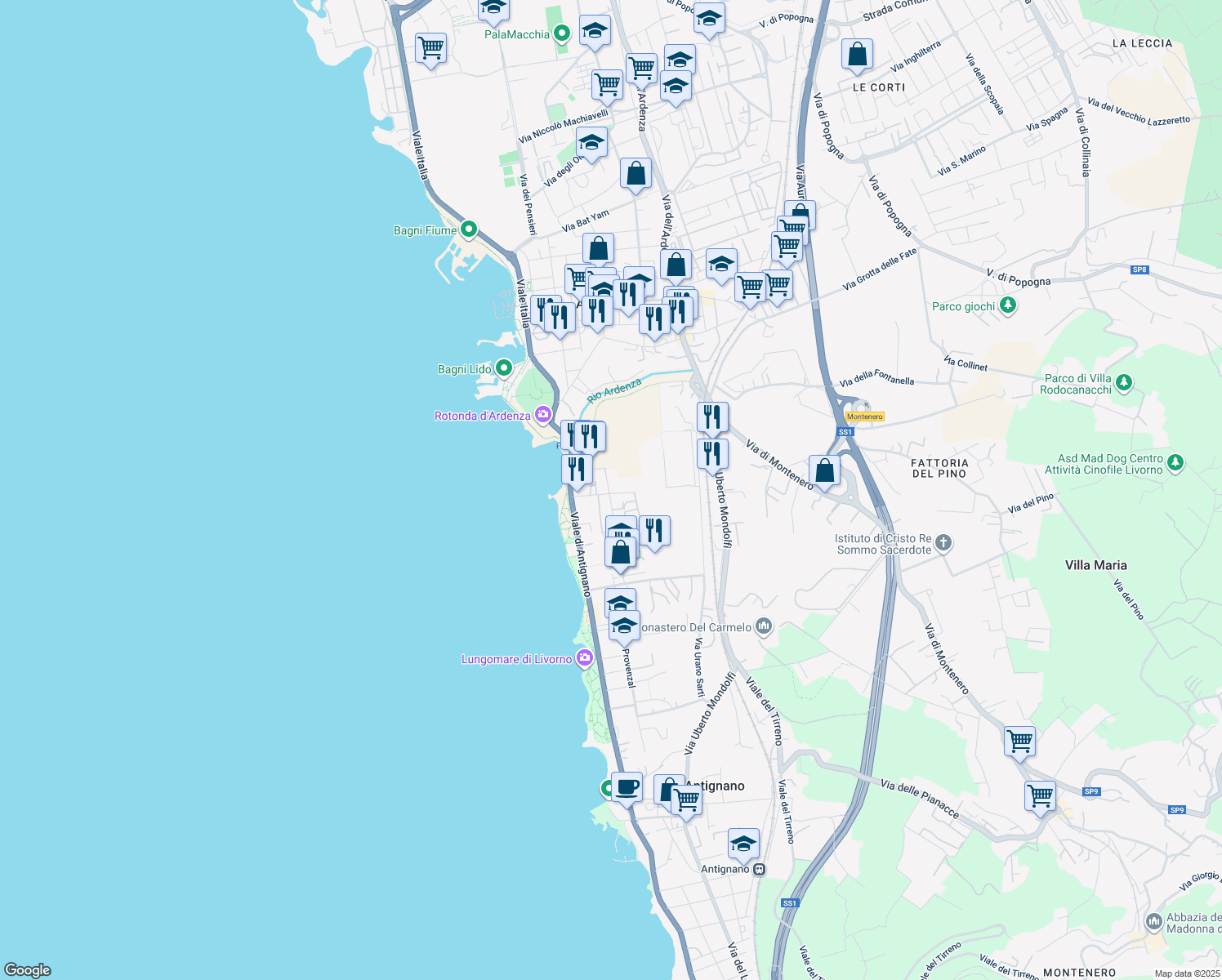
Task: Select the Via Niccolò Machiavelli street label
Action: [x=564, y=127]
